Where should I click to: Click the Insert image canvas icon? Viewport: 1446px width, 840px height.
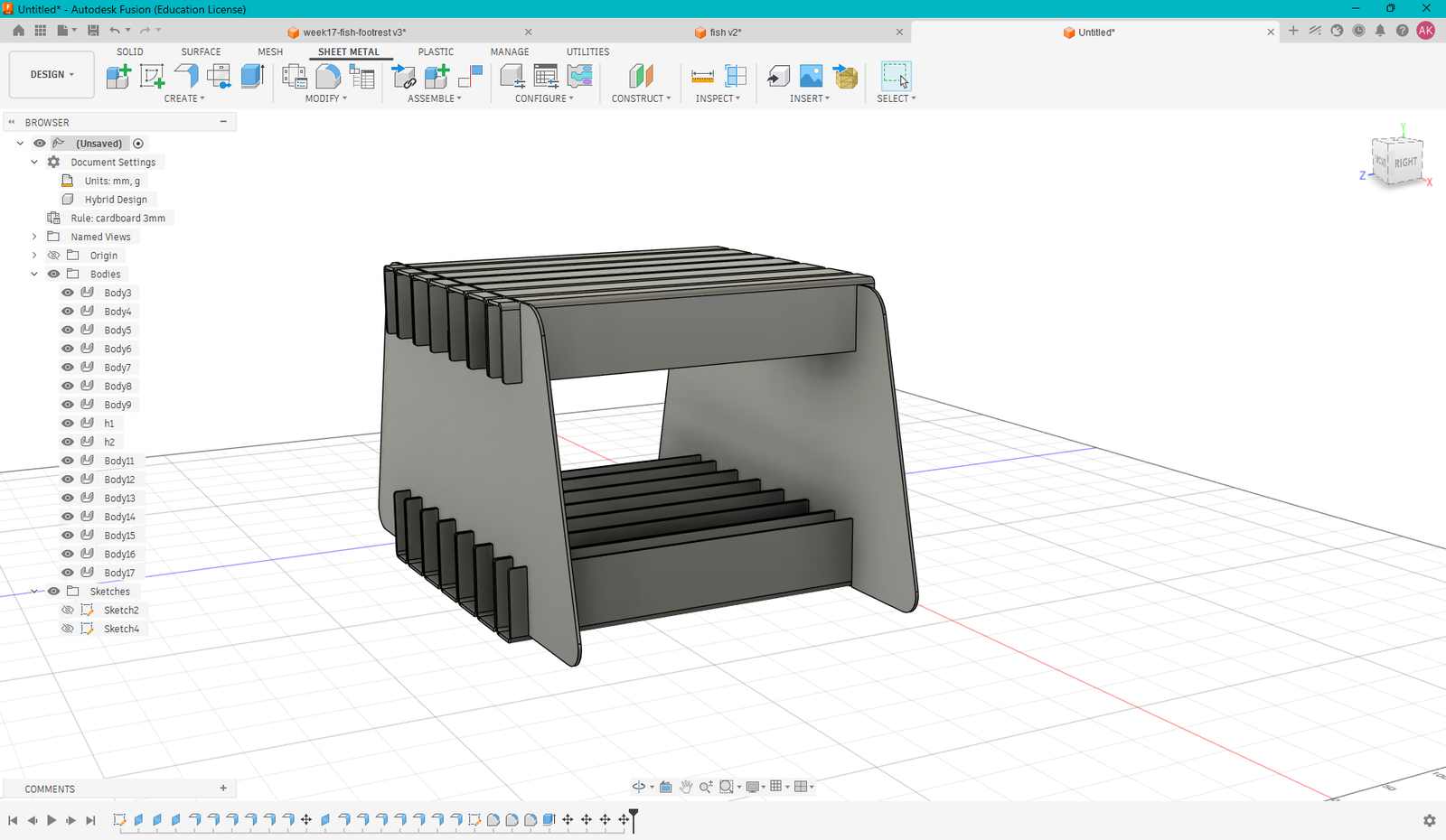(812, 76)
